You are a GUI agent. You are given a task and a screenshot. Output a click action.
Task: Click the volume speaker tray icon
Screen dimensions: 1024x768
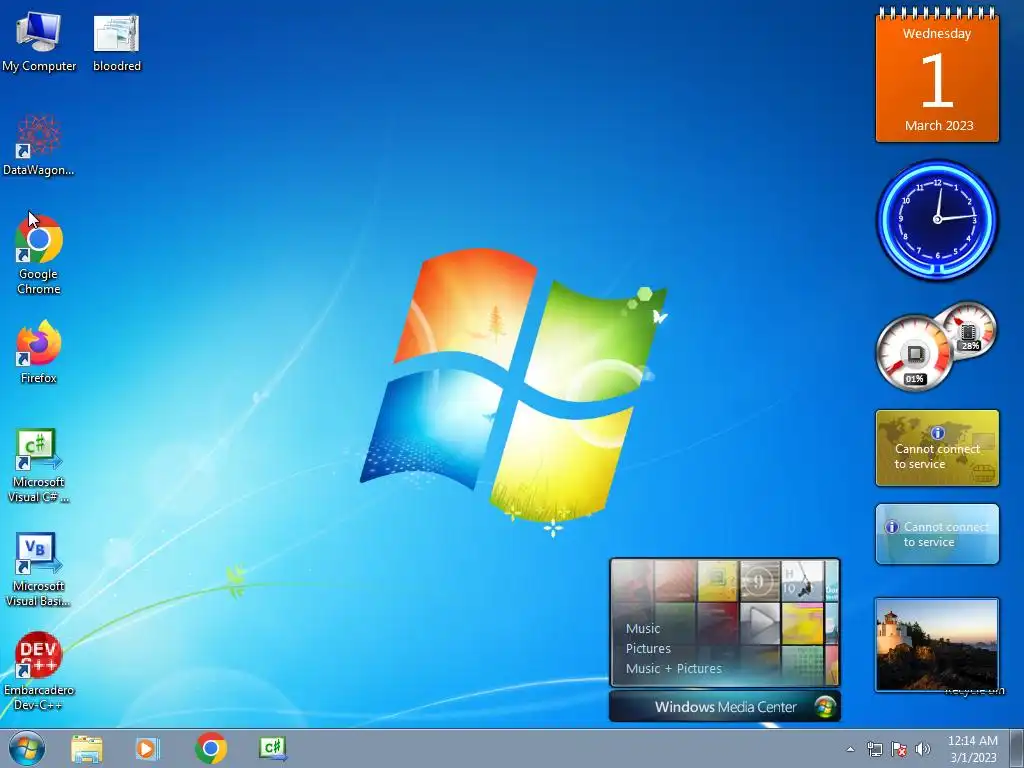click(923, 749)
